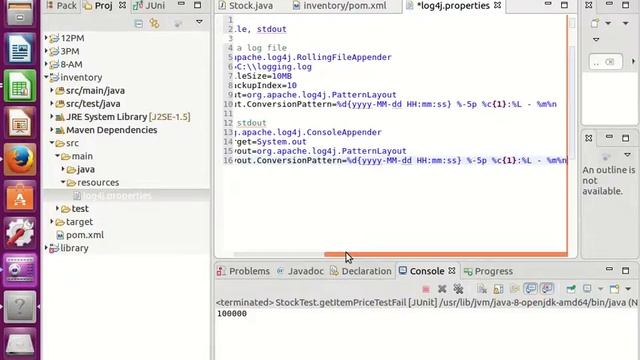The image size is (640, 360).
Task: Click Display Selected Console icon
Action: coord(587,289)
